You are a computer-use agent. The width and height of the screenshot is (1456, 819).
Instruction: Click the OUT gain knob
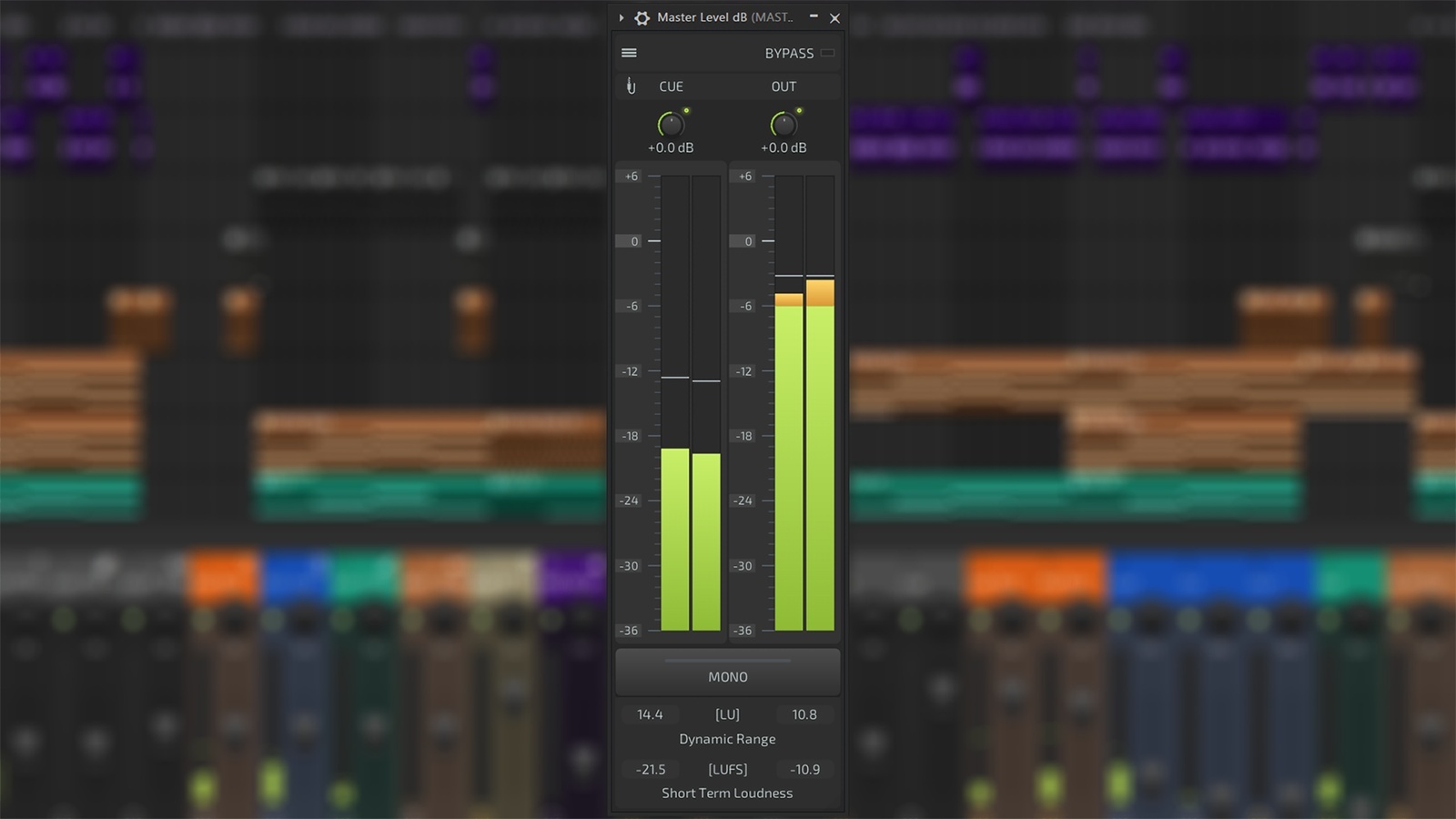click(783, 125)
